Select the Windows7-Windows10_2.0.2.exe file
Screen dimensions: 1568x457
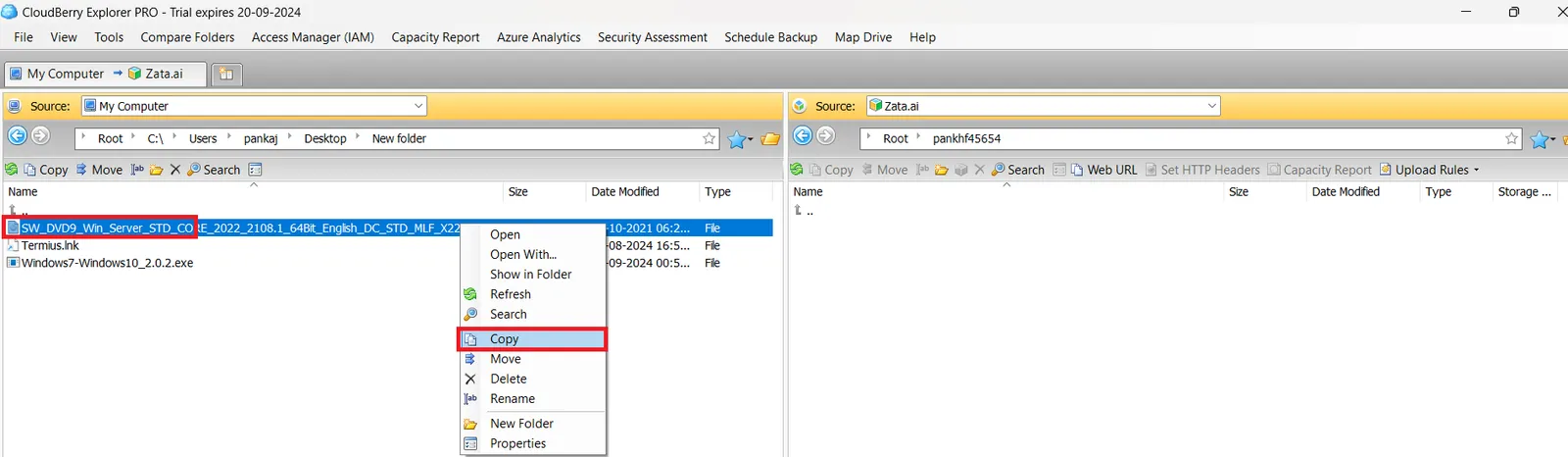pos(108,263)
